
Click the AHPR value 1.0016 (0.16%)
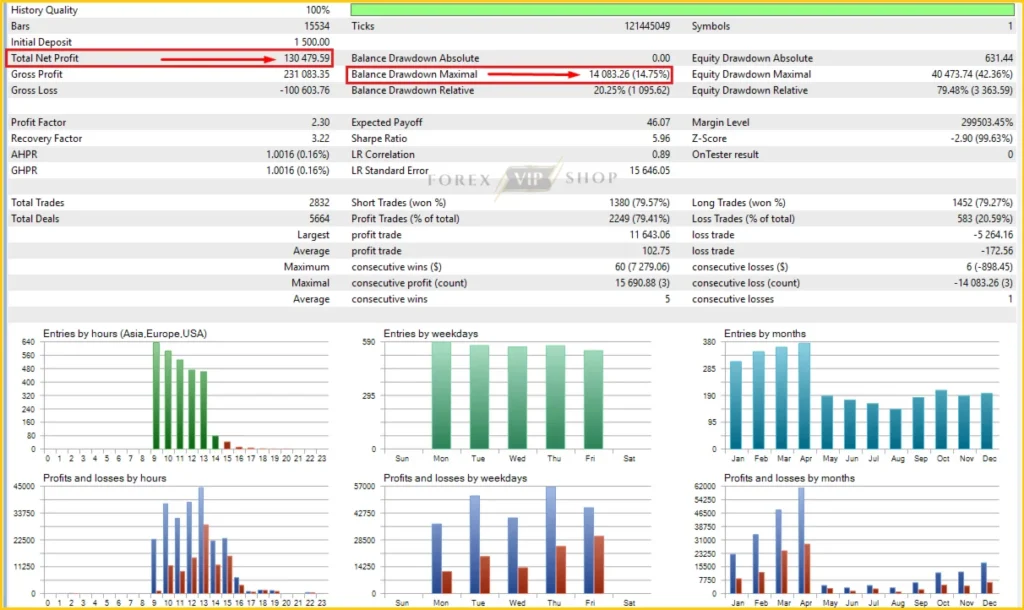coord(298,154)
